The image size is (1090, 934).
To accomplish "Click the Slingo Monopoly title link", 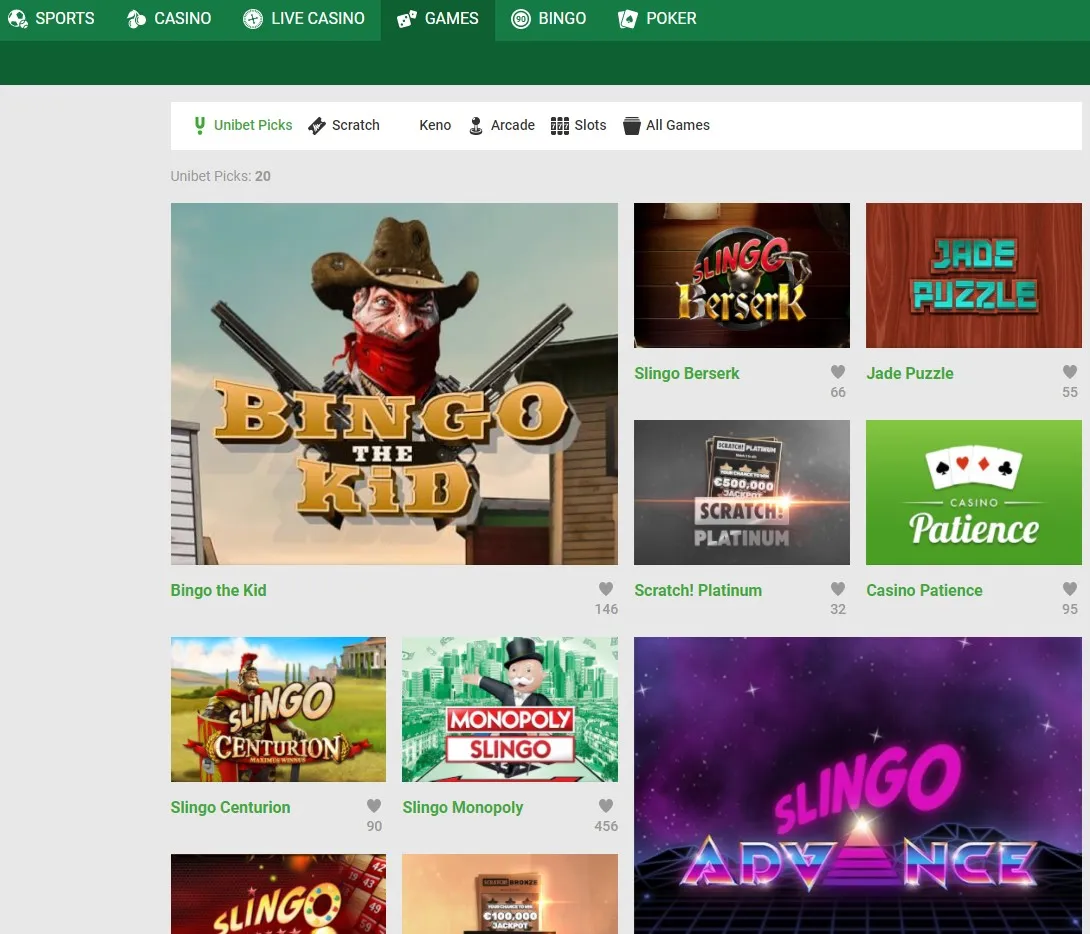I will [463, 807].
